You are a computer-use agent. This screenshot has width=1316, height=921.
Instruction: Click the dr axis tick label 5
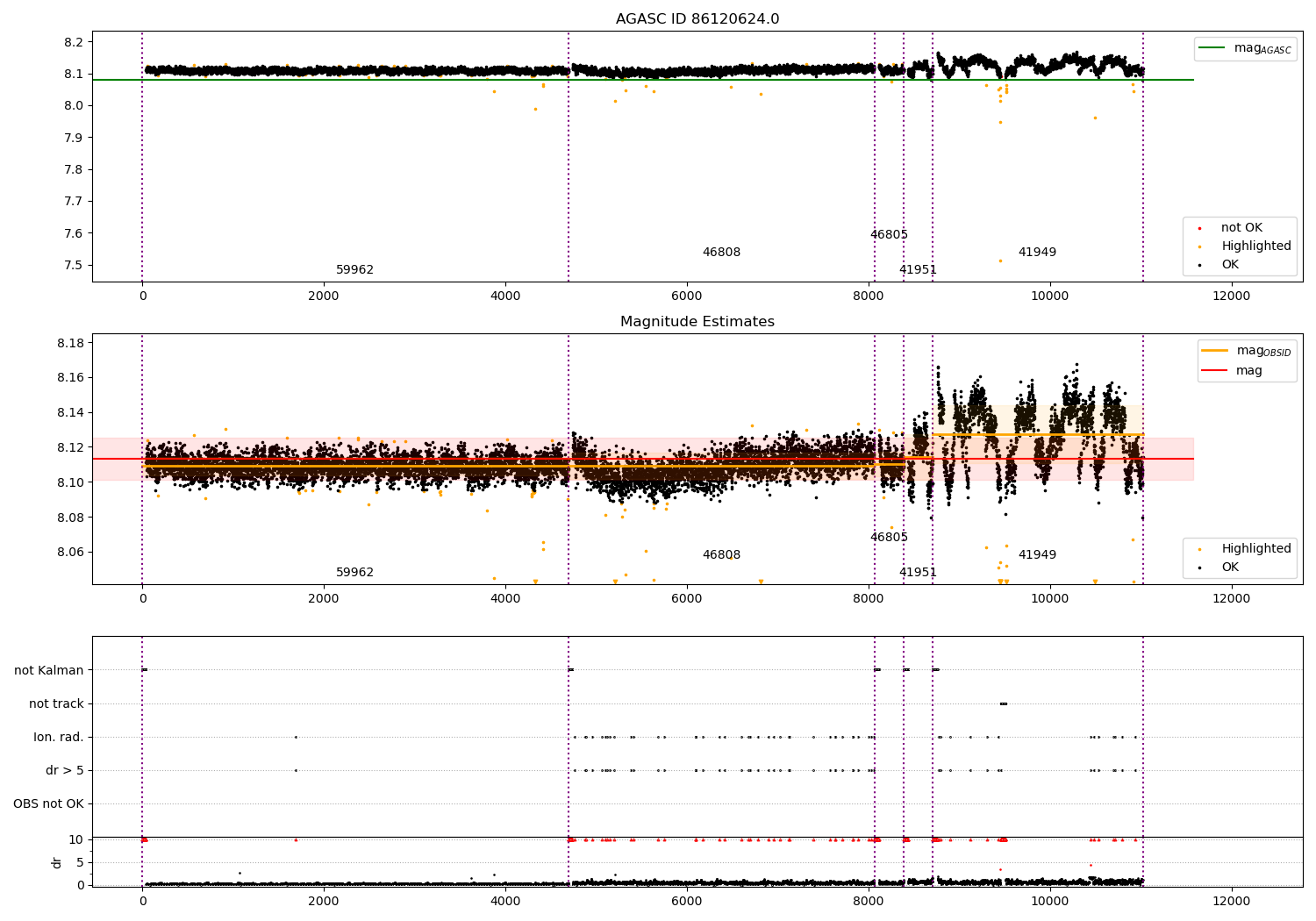[80, 863]
